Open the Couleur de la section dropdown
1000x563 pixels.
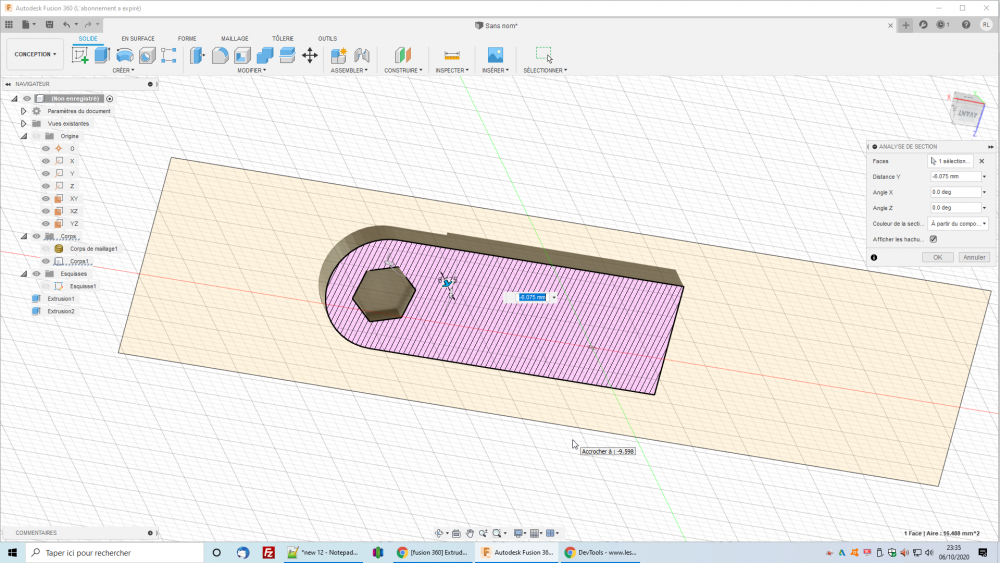(x=957, y=224)
